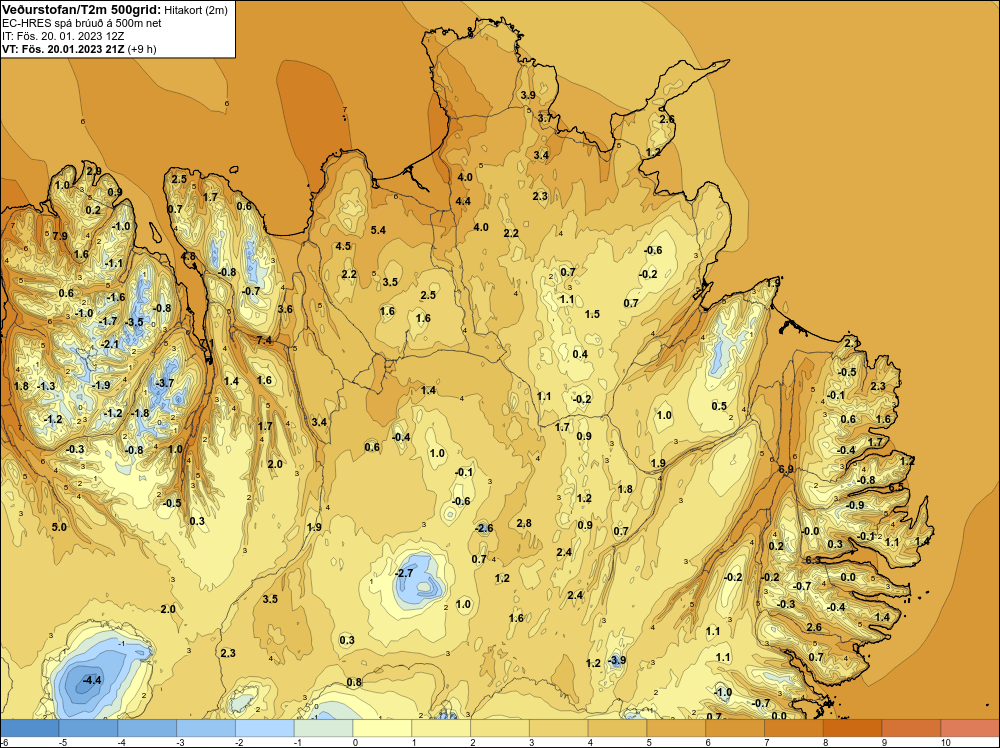Click legend color band between 4 and 5
The width and height of the screenshot is (1000, 748).
pyautogui.click(x=617, y=728)
